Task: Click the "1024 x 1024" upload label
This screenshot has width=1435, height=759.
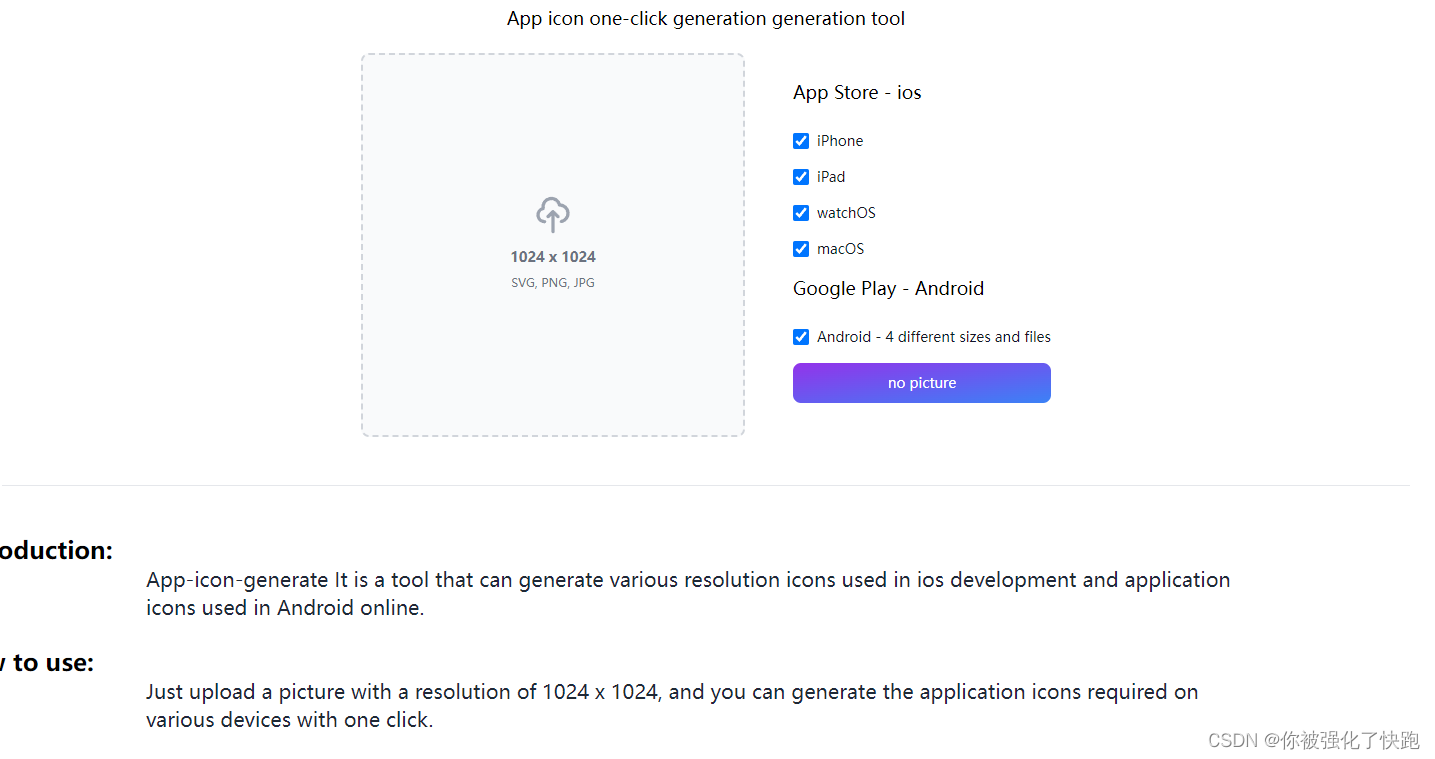Action: pyautogui.click(x=553, y=257)
